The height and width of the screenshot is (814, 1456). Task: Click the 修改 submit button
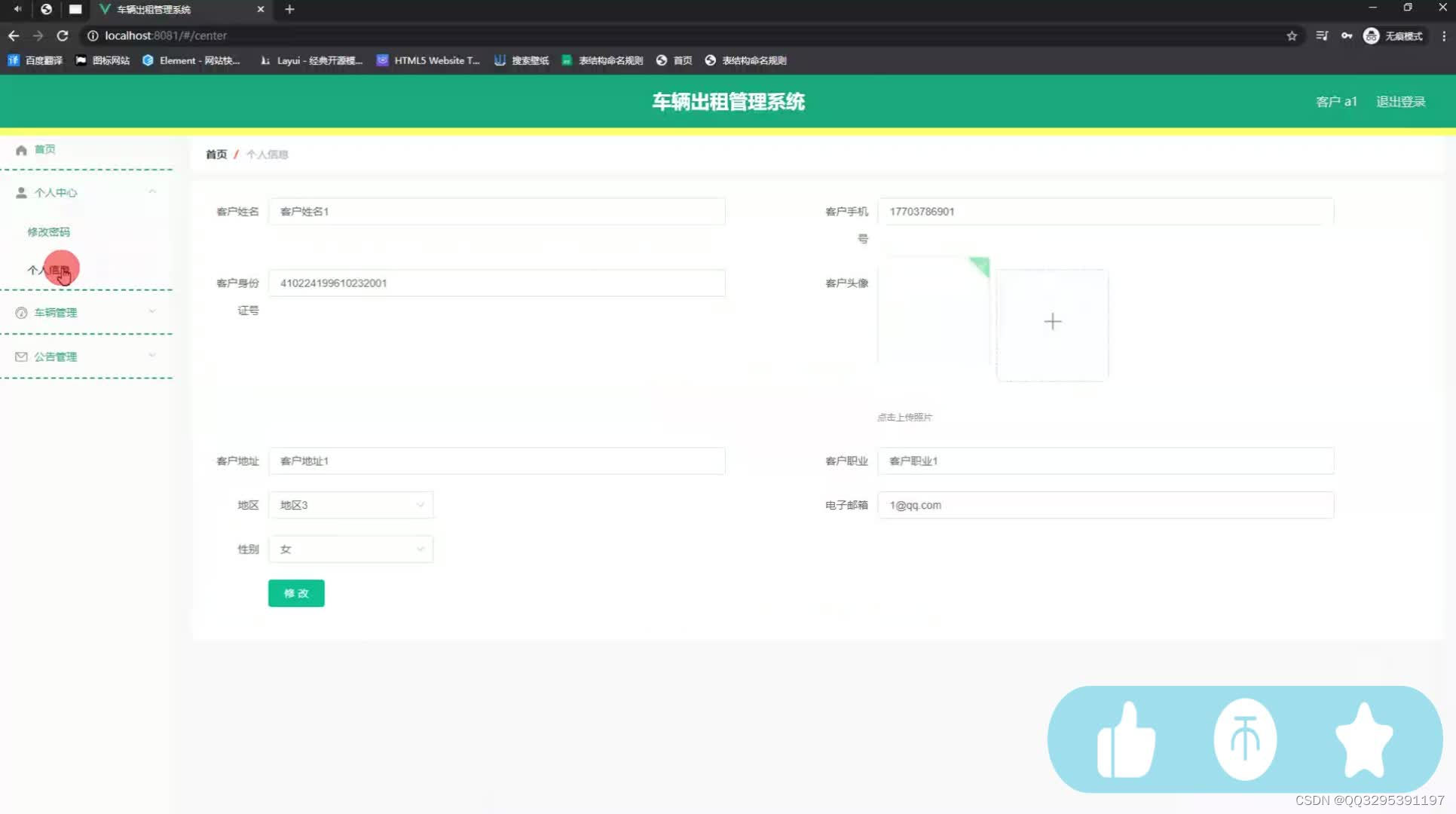[x=296, y=593]
